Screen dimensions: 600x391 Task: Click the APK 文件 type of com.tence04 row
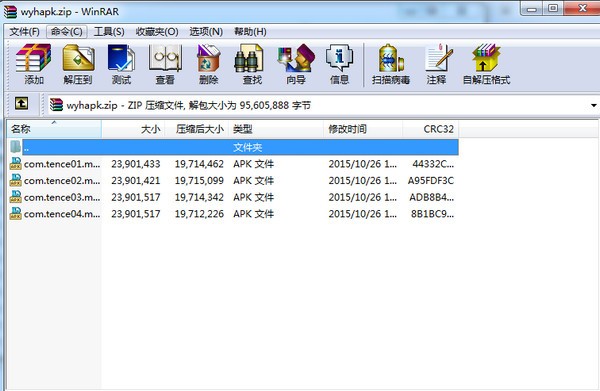[x=254, y=214]
